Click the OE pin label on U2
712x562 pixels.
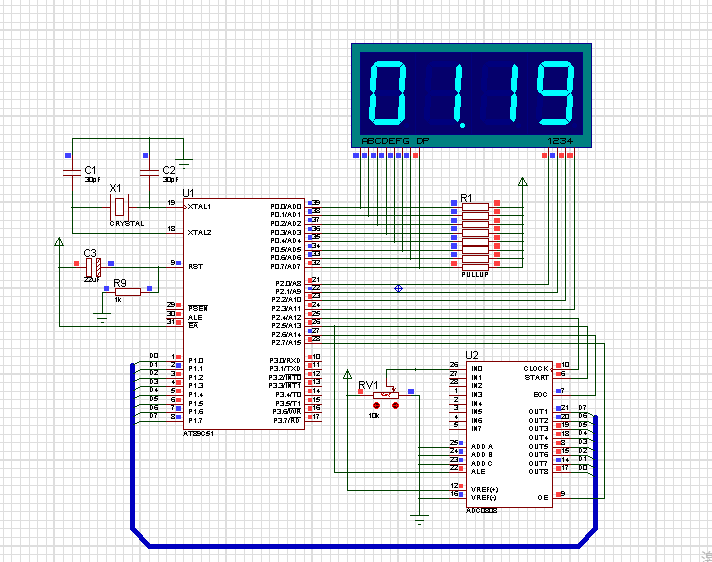tap(543, 498)
